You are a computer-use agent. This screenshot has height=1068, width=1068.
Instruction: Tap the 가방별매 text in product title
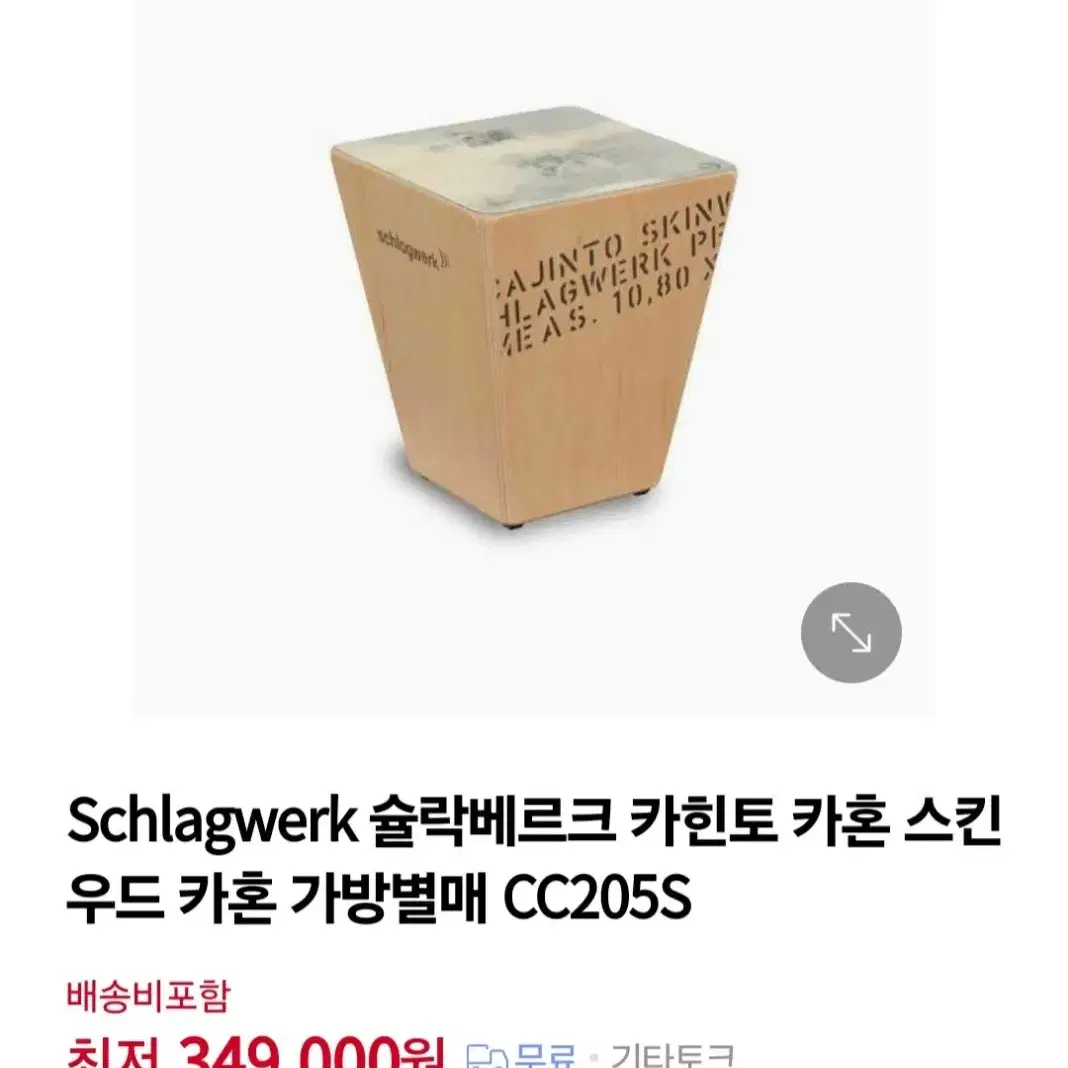(x=388, y=898)
